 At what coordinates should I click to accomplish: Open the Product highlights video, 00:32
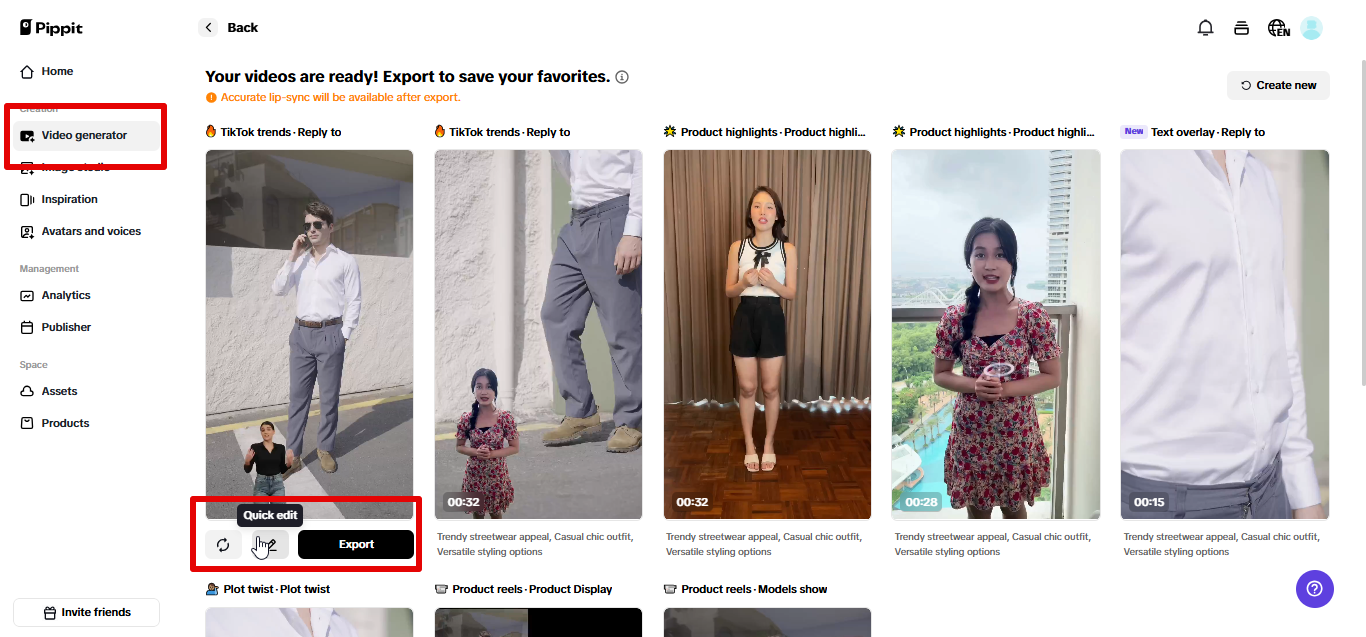click(x=767, y=334)
